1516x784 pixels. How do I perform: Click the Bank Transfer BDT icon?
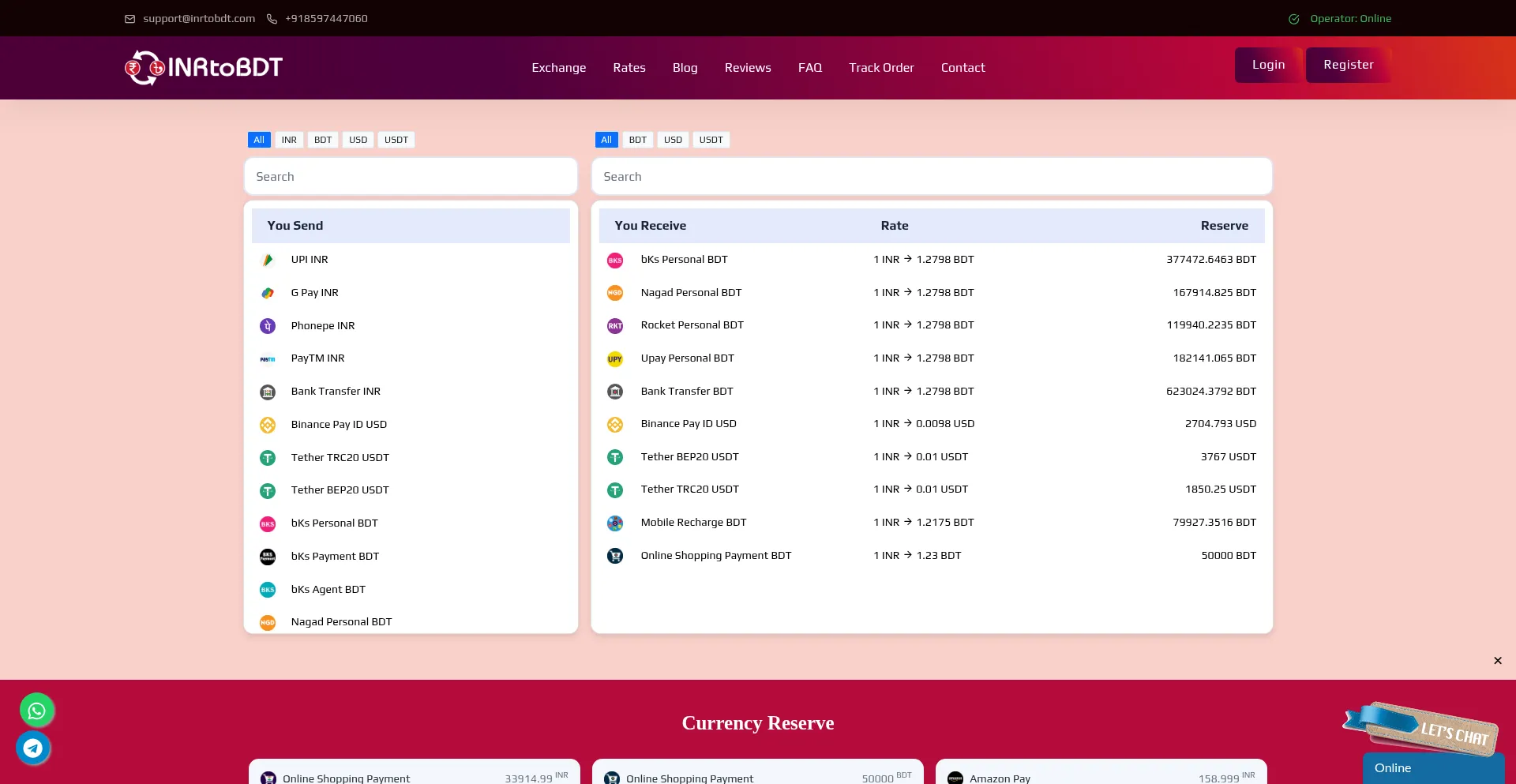click(615, 392)
